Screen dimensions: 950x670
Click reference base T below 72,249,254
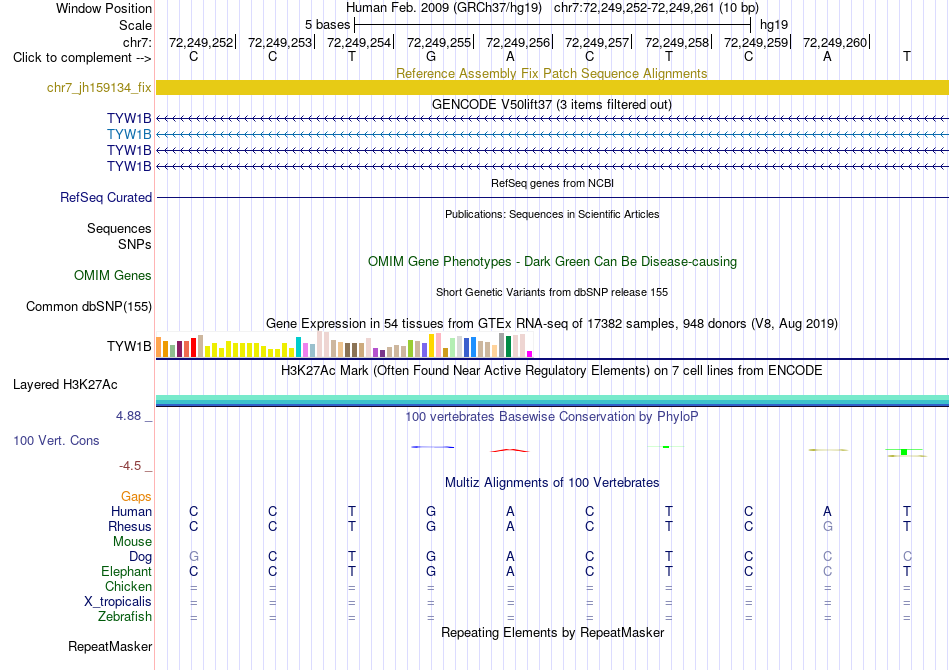coord(352,57)
